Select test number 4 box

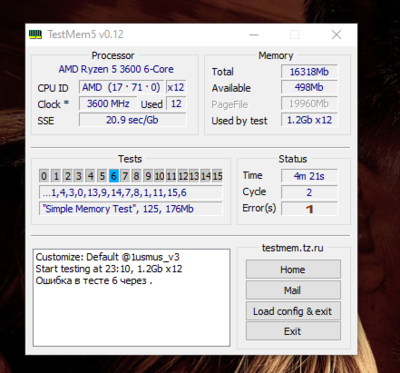tap(90, 176)
